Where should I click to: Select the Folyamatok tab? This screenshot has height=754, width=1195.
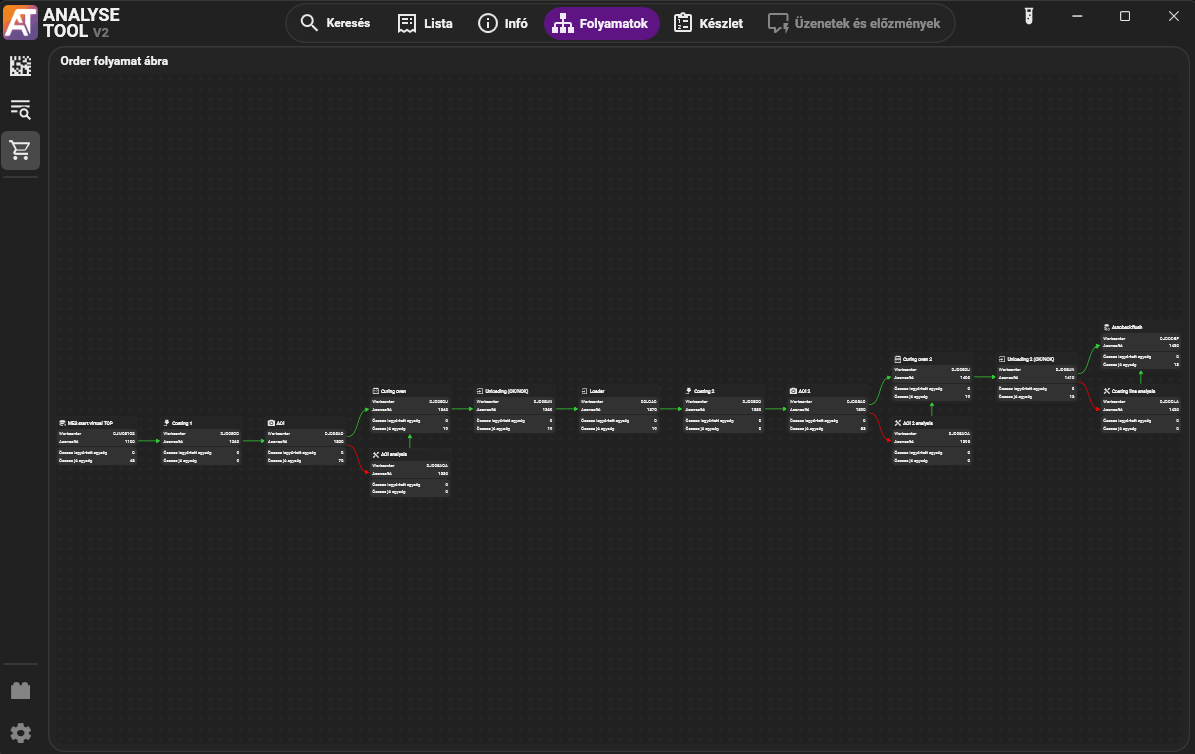[x=601, y=23]
